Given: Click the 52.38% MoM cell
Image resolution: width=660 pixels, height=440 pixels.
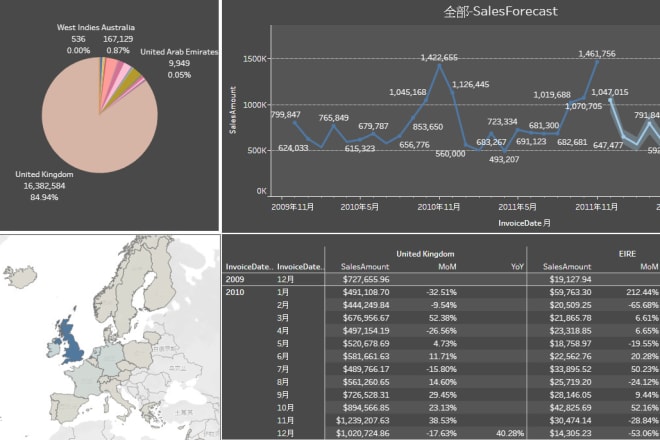Looking at the screenshot, I should click(442, 318).
